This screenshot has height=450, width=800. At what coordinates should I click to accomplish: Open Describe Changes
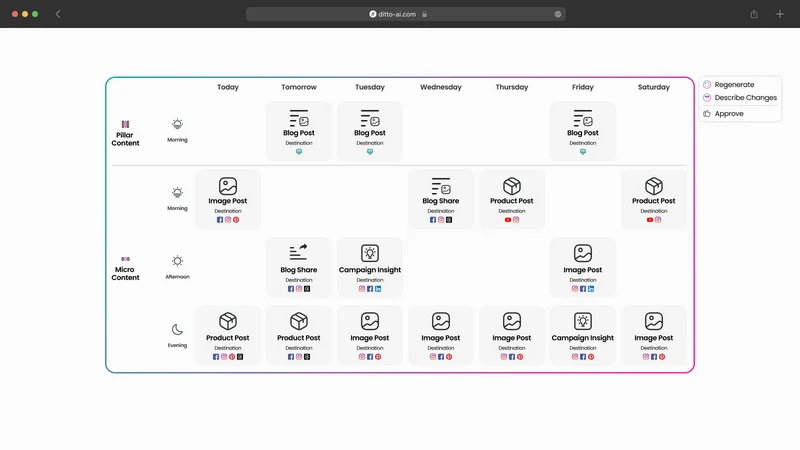pyautogui.click(x=740, y=97)
